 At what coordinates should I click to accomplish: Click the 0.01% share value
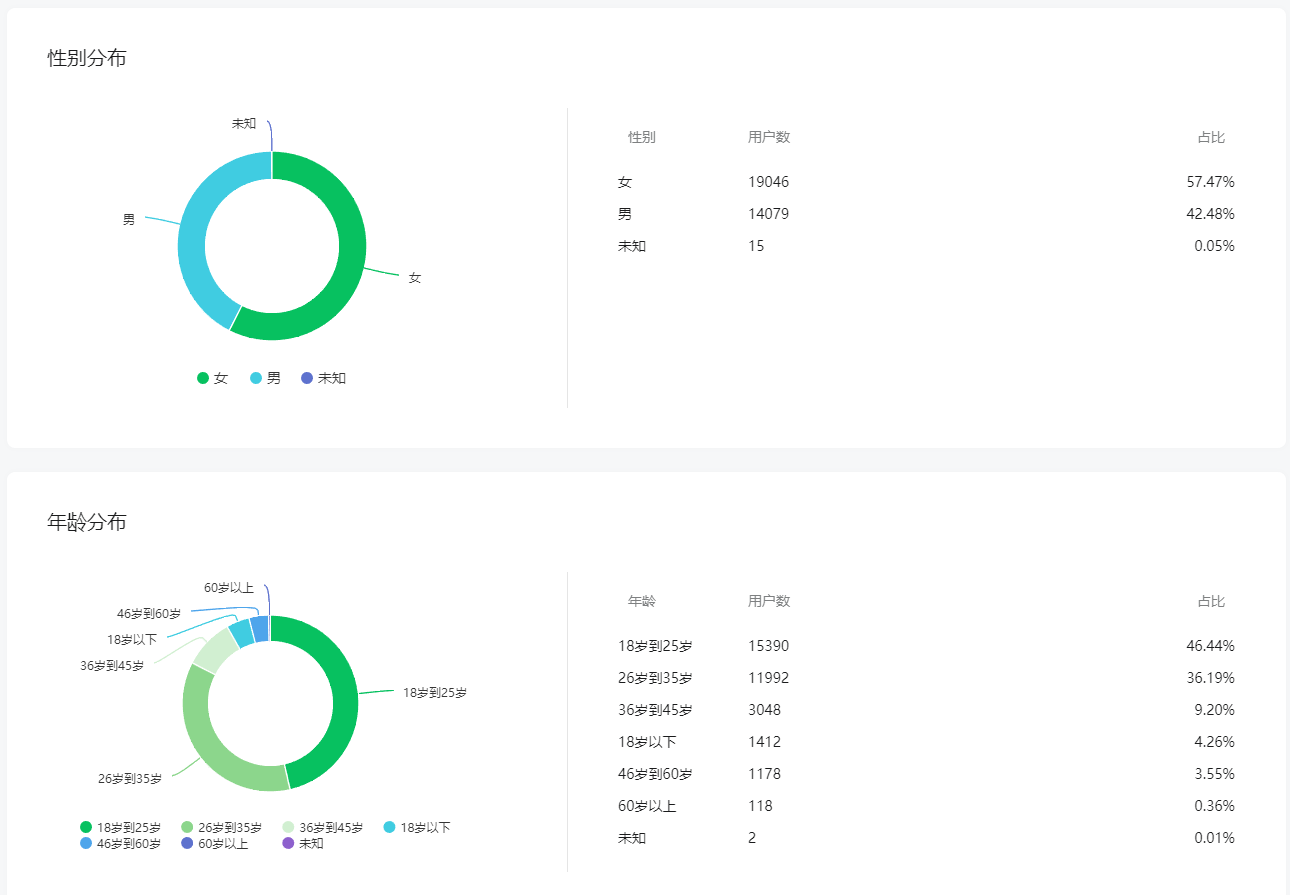[1214, 838]
